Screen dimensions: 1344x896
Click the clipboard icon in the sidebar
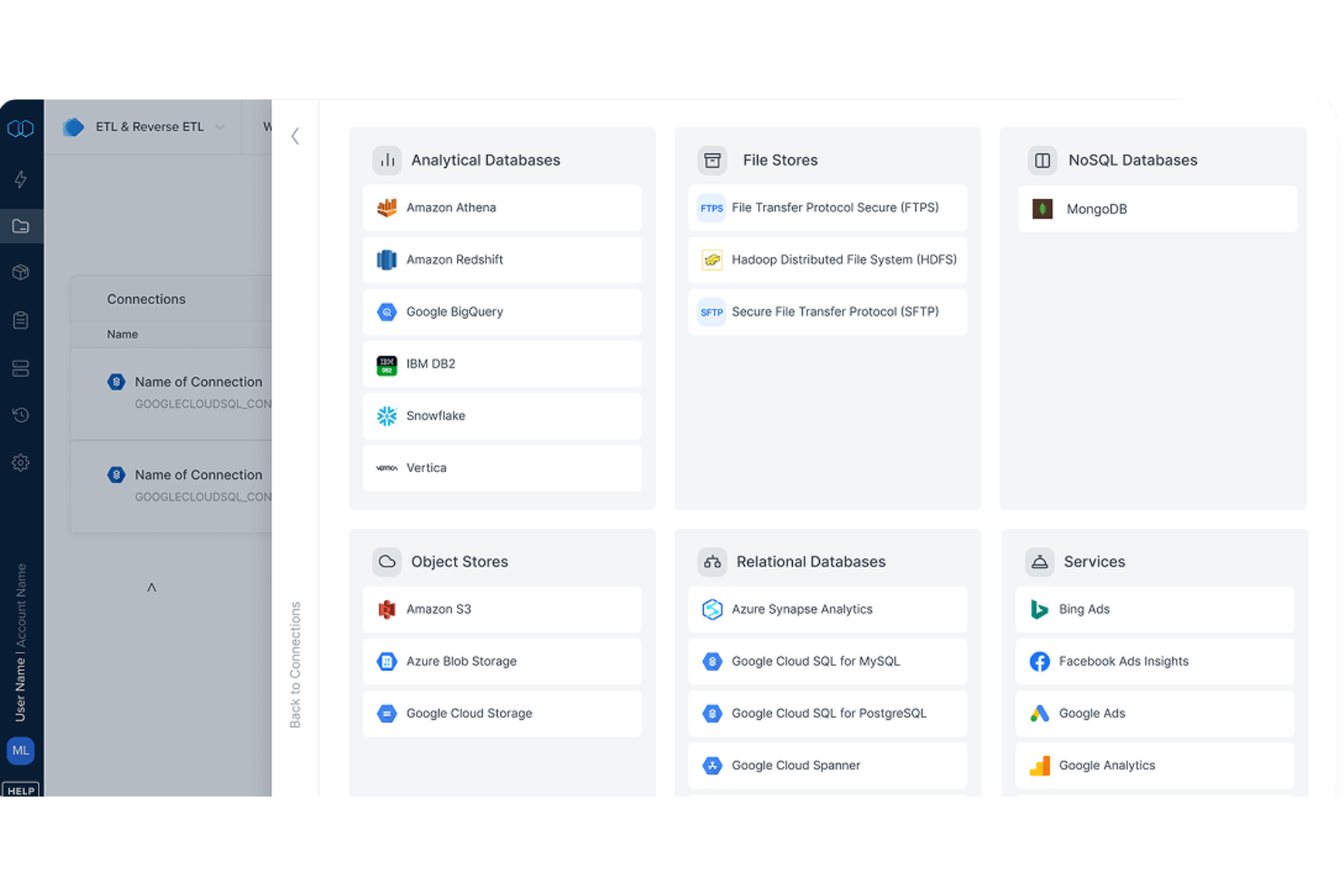[21, 320]
